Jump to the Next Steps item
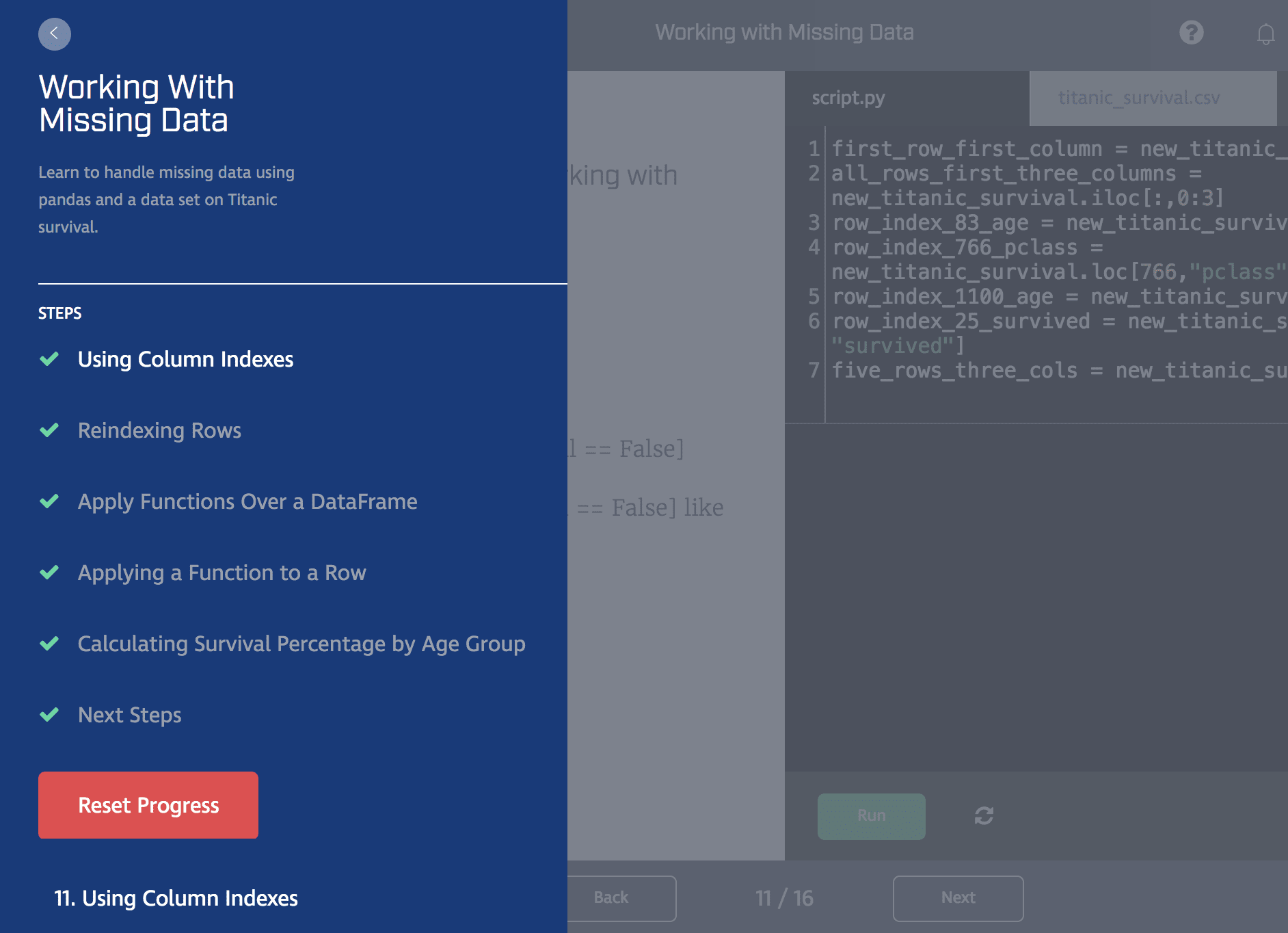The height and width of the screenshot is (933, 1288). [129, 715]
